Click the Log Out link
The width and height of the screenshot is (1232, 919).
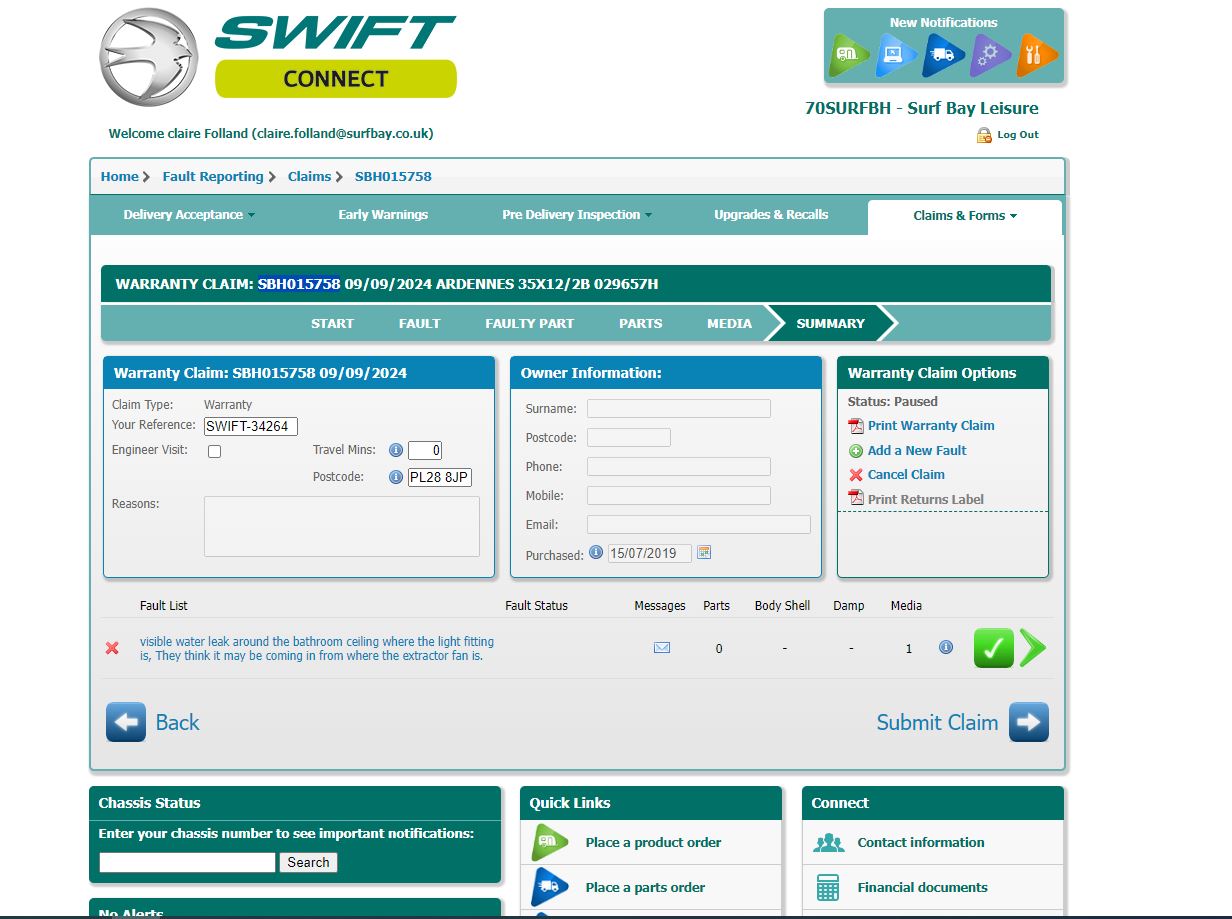(x=1018, y=135)
